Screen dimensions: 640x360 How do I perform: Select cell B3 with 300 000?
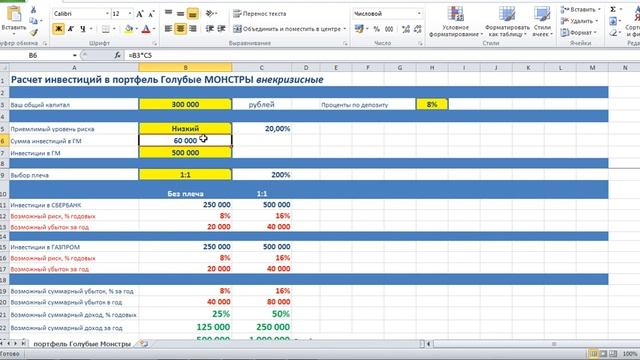(x=185, y=104)
